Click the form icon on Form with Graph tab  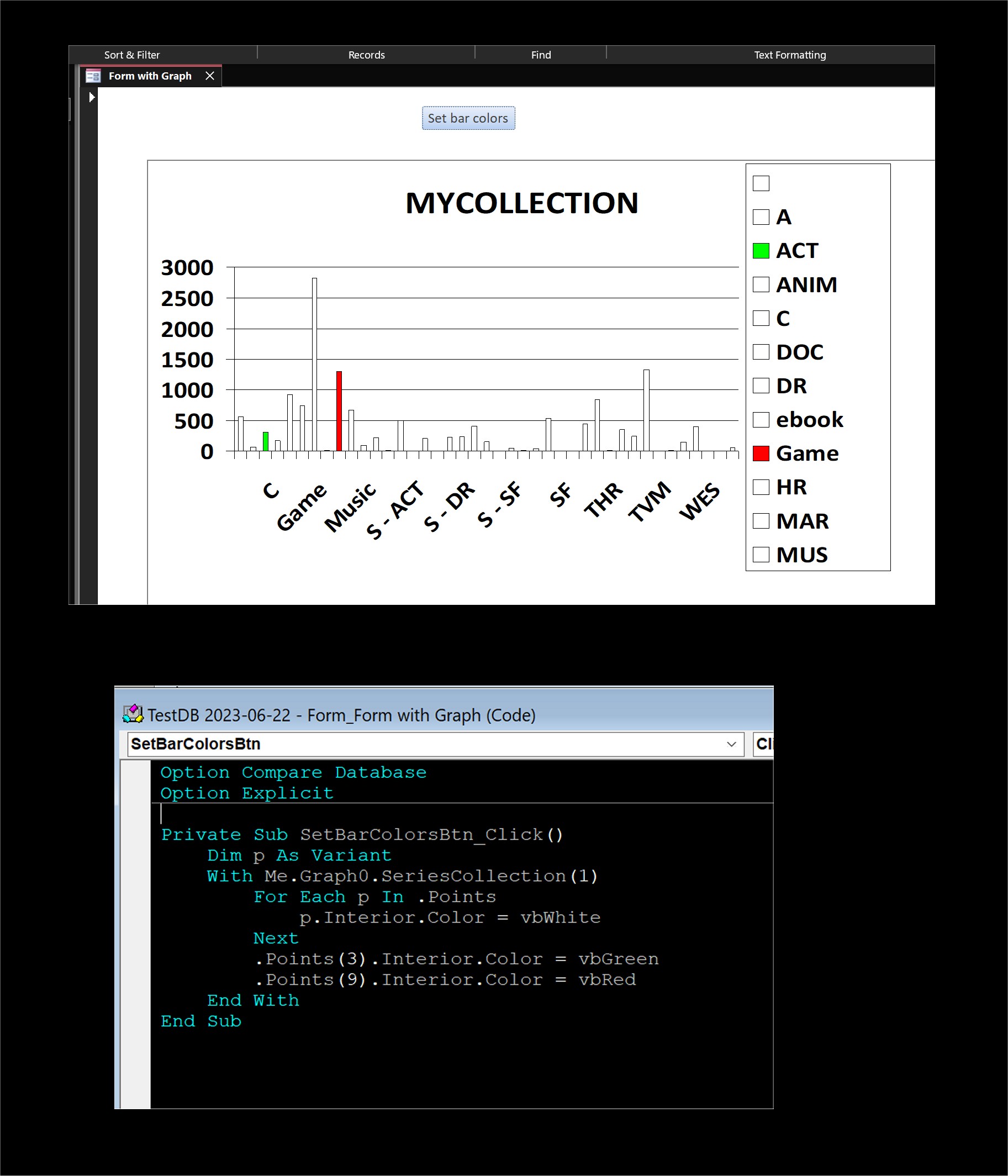[93, 76]
